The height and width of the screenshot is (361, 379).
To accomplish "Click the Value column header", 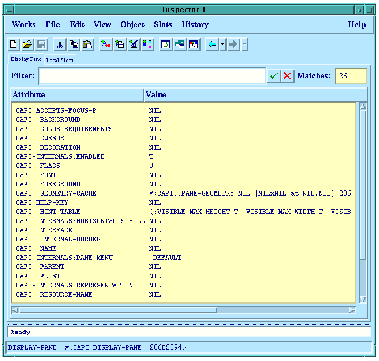I will pos(255,95).
